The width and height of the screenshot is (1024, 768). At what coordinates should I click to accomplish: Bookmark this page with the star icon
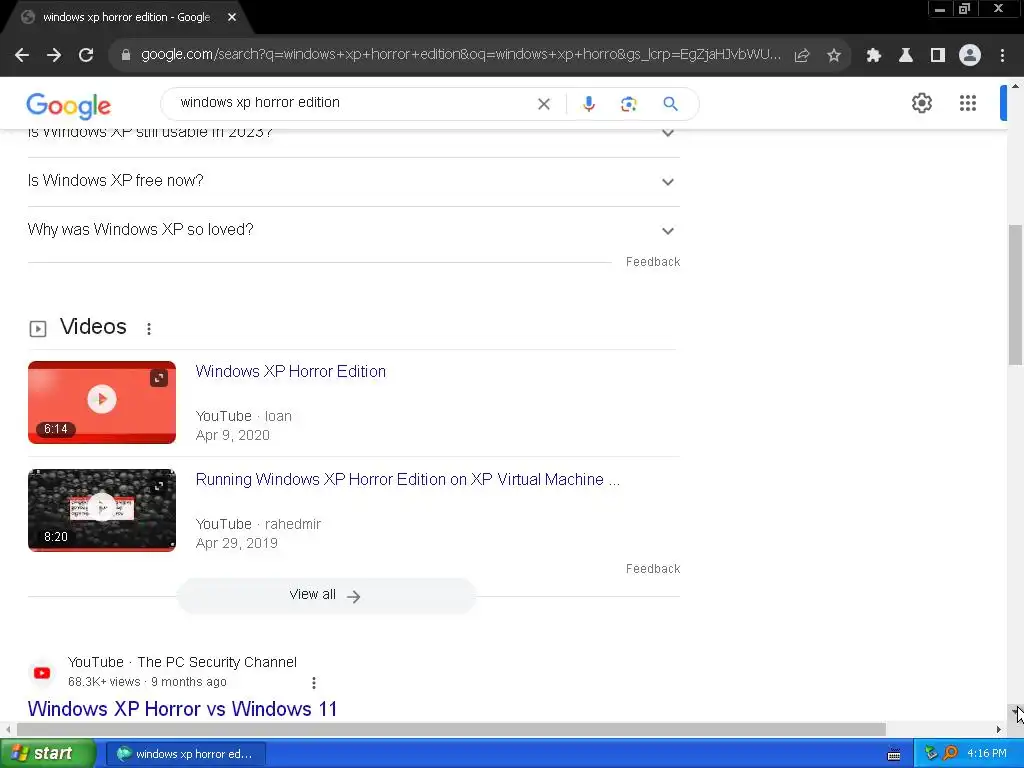(x=834, y=56)
